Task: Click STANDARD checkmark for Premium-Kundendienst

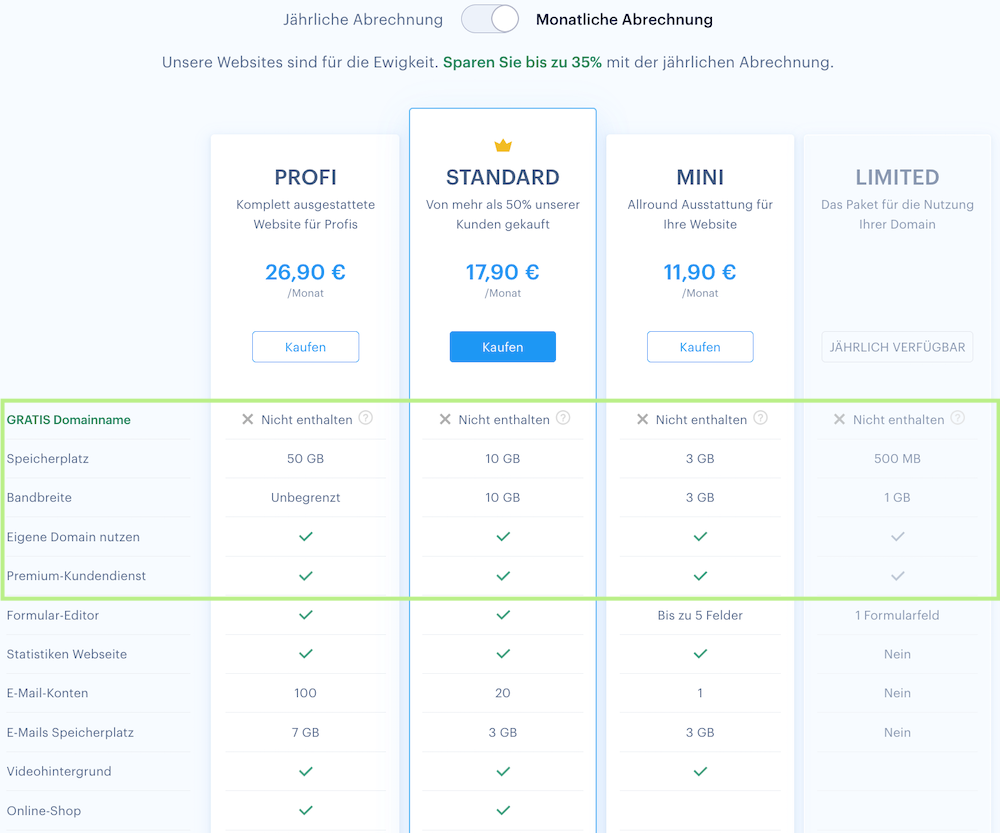Action: click(x=503, y=576)
